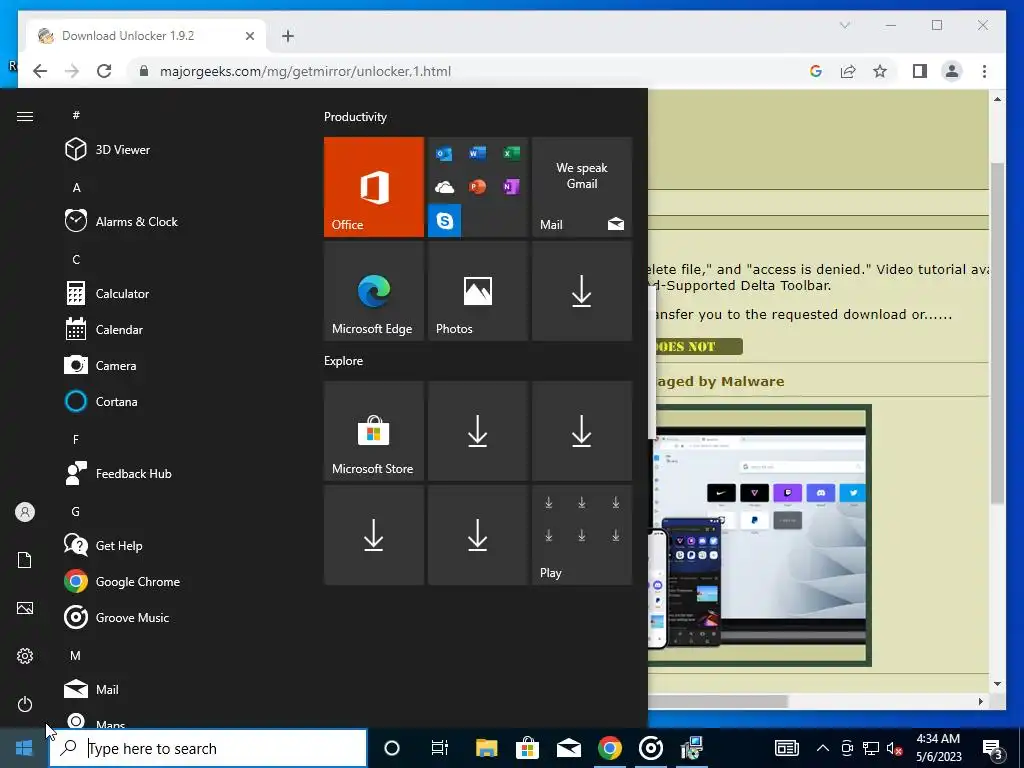Click the letter G header in app list

pos(76,511)
